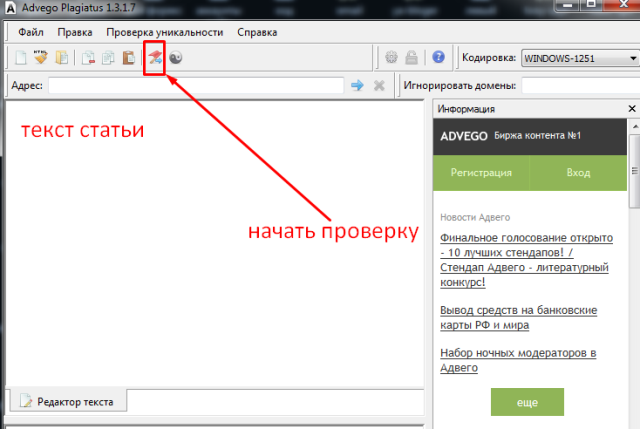Open the Справка menu
Image resolution: width=640 pixels, height=429 pixels.
pos(257,32)
